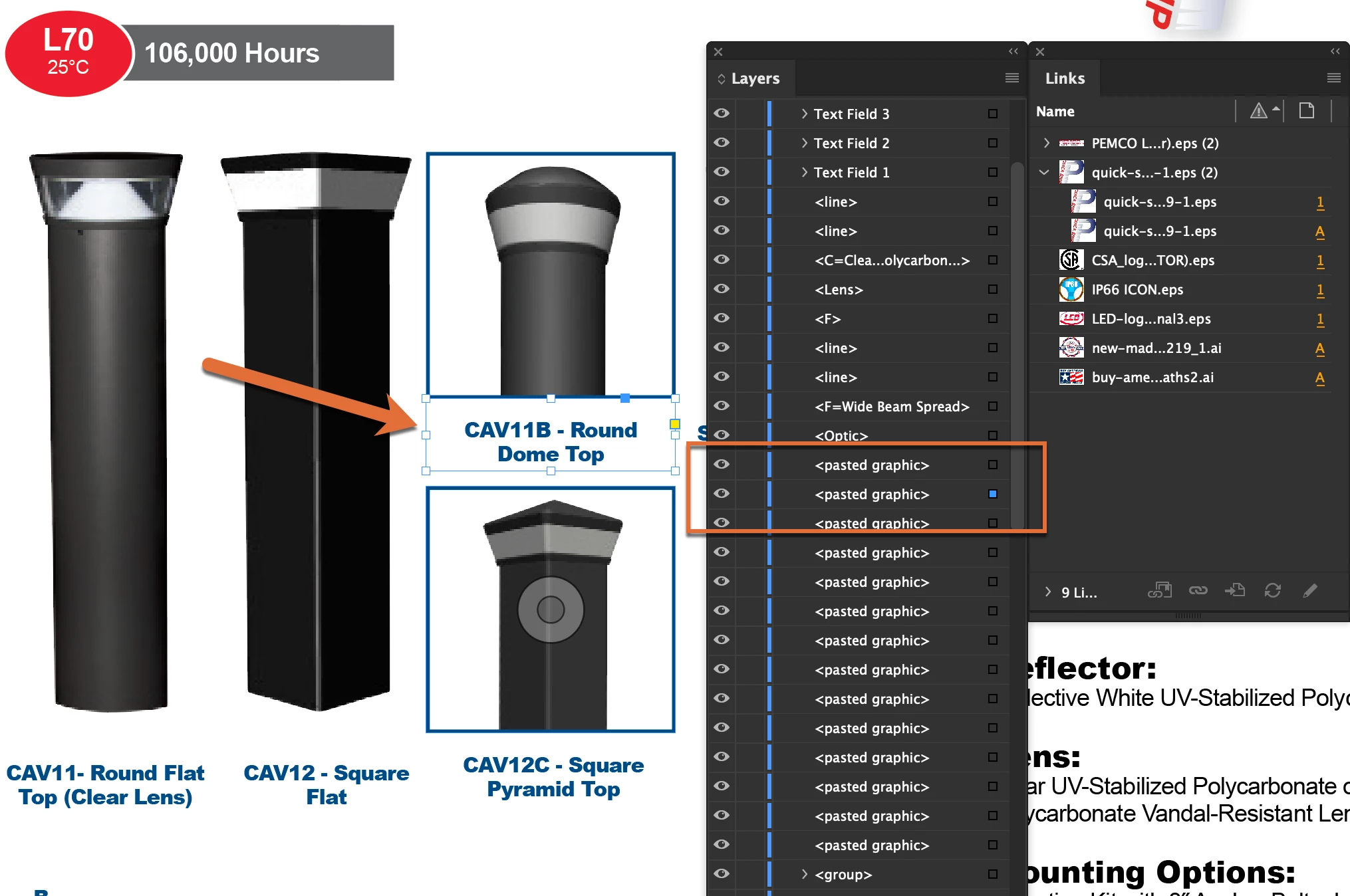The width and height of the screenshot is (1350, 896).
Task: Click the Relink chain icon
Action: tap(1198, 590)
